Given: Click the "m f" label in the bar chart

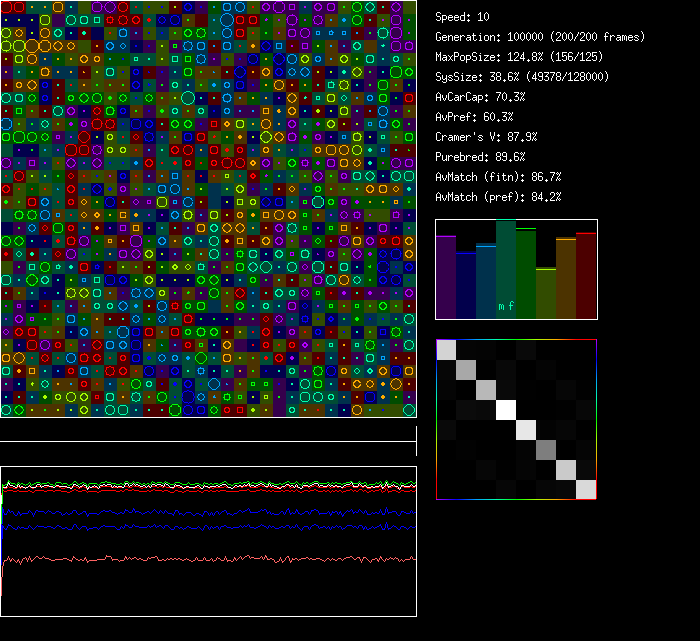Looking at the screenshot, I should click(x=506, y=307).
